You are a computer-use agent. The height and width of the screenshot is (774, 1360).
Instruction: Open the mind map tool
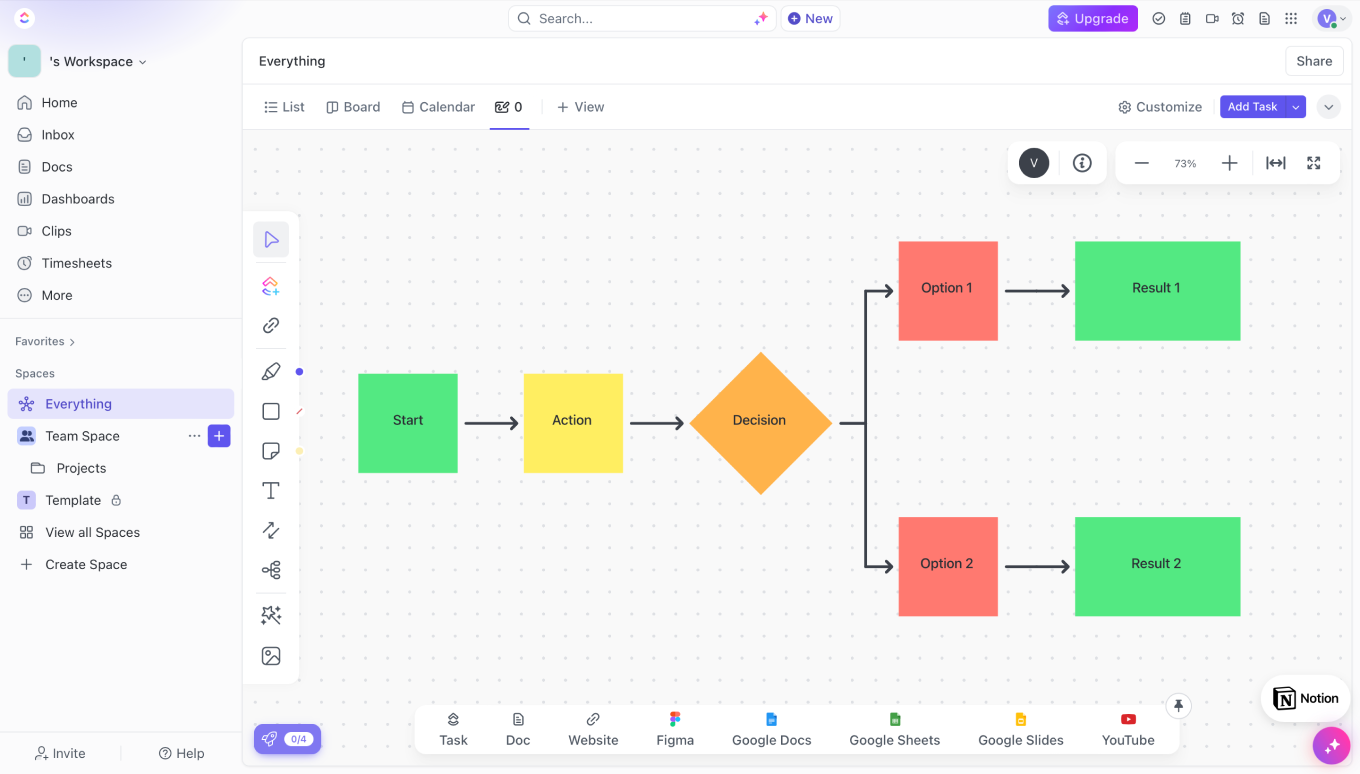pos(271,570)
